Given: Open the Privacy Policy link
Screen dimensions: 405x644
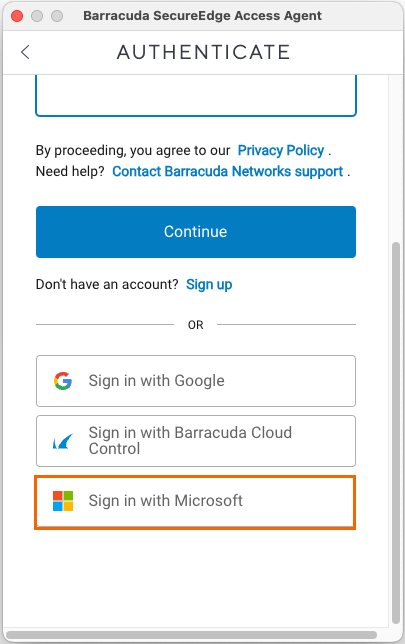Looking at the screenshot, I should 281,150.
